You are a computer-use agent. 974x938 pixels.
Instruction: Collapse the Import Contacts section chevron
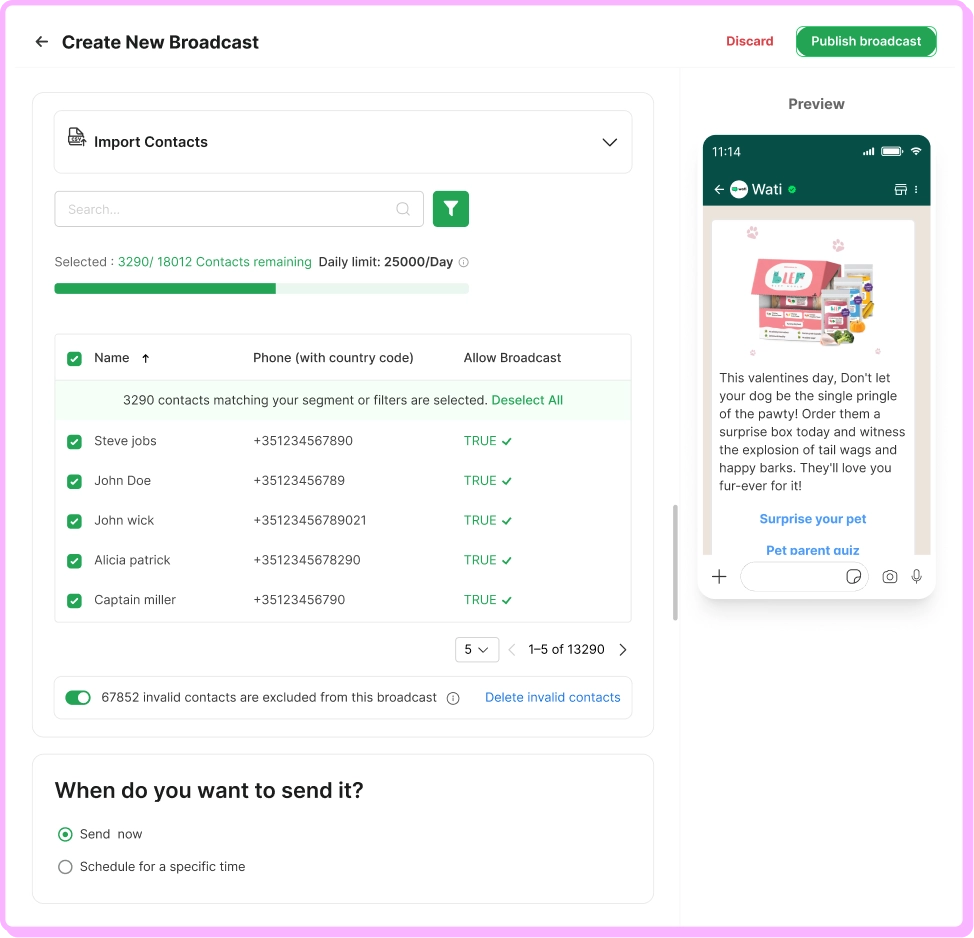tap(609, 142)
